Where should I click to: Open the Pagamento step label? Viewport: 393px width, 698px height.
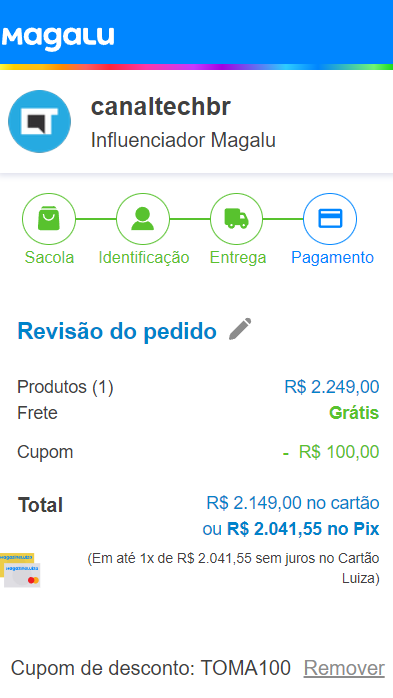[x=332, y=257]
